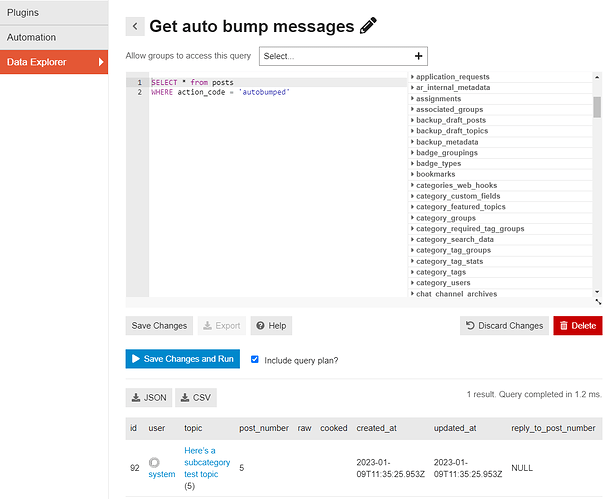Image resolution: width=616 pixels, height=499 pixels.
Task: Expand the category_search_data table
Action: point(500,239)
